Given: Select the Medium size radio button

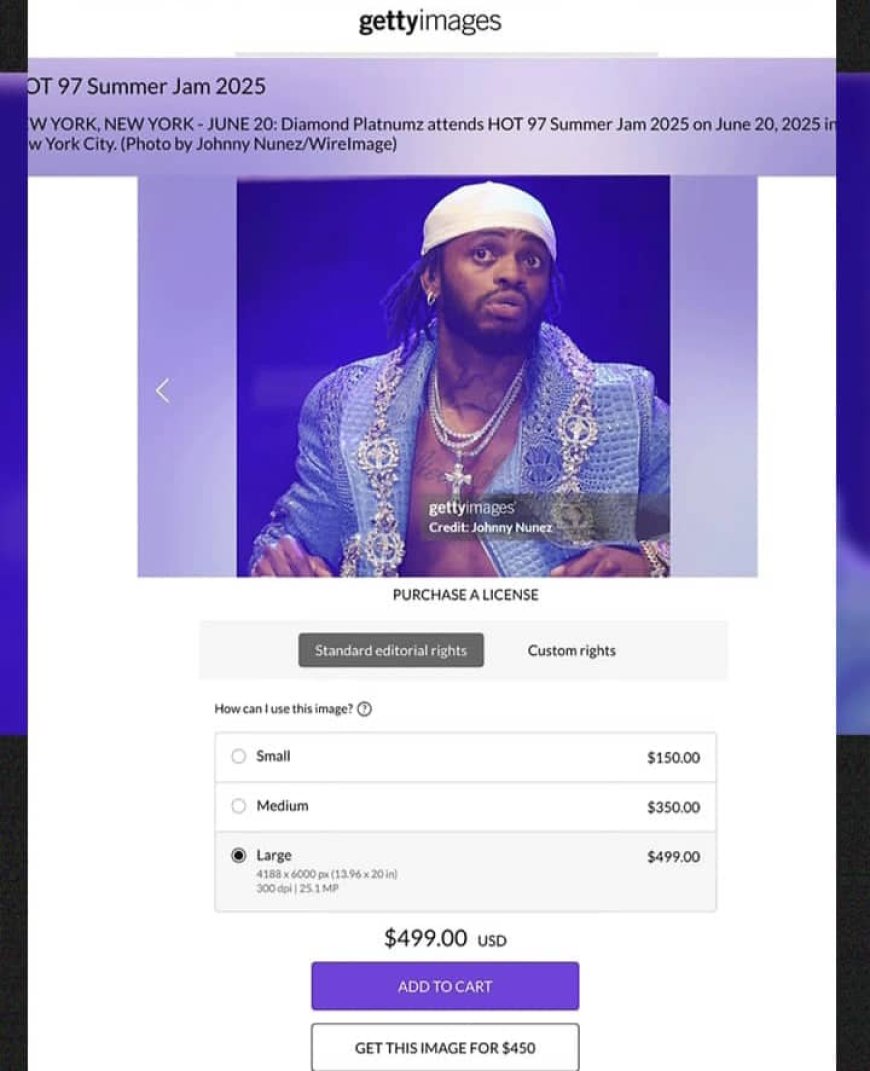Looking at the screenshot, I should (x=238, y=806).
